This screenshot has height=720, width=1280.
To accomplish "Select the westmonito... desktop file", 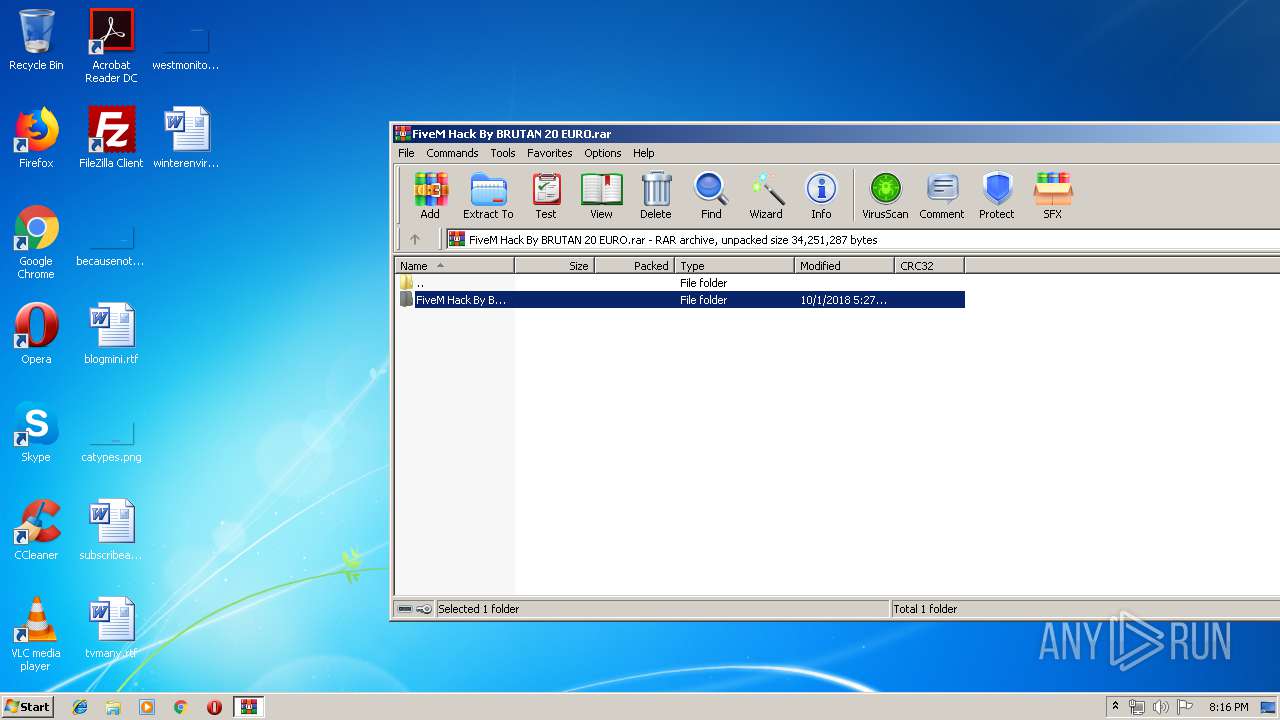I will point(186,48).
